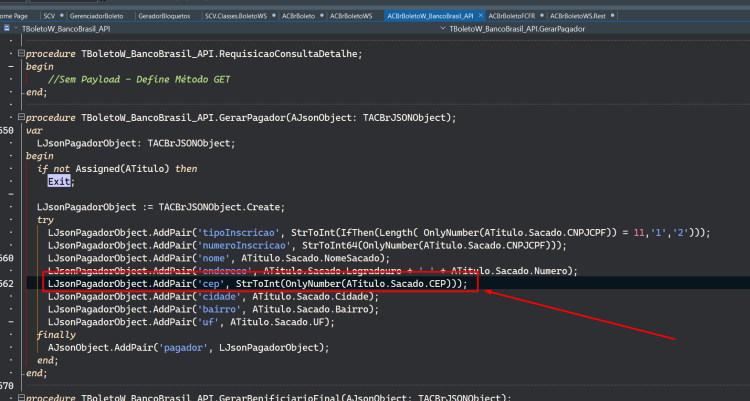Collapse the GerarBenificiarioFinal procedure fold
The width and height of the screenshot is (750, 401).
pyautogui.click(x=21, y=397)
